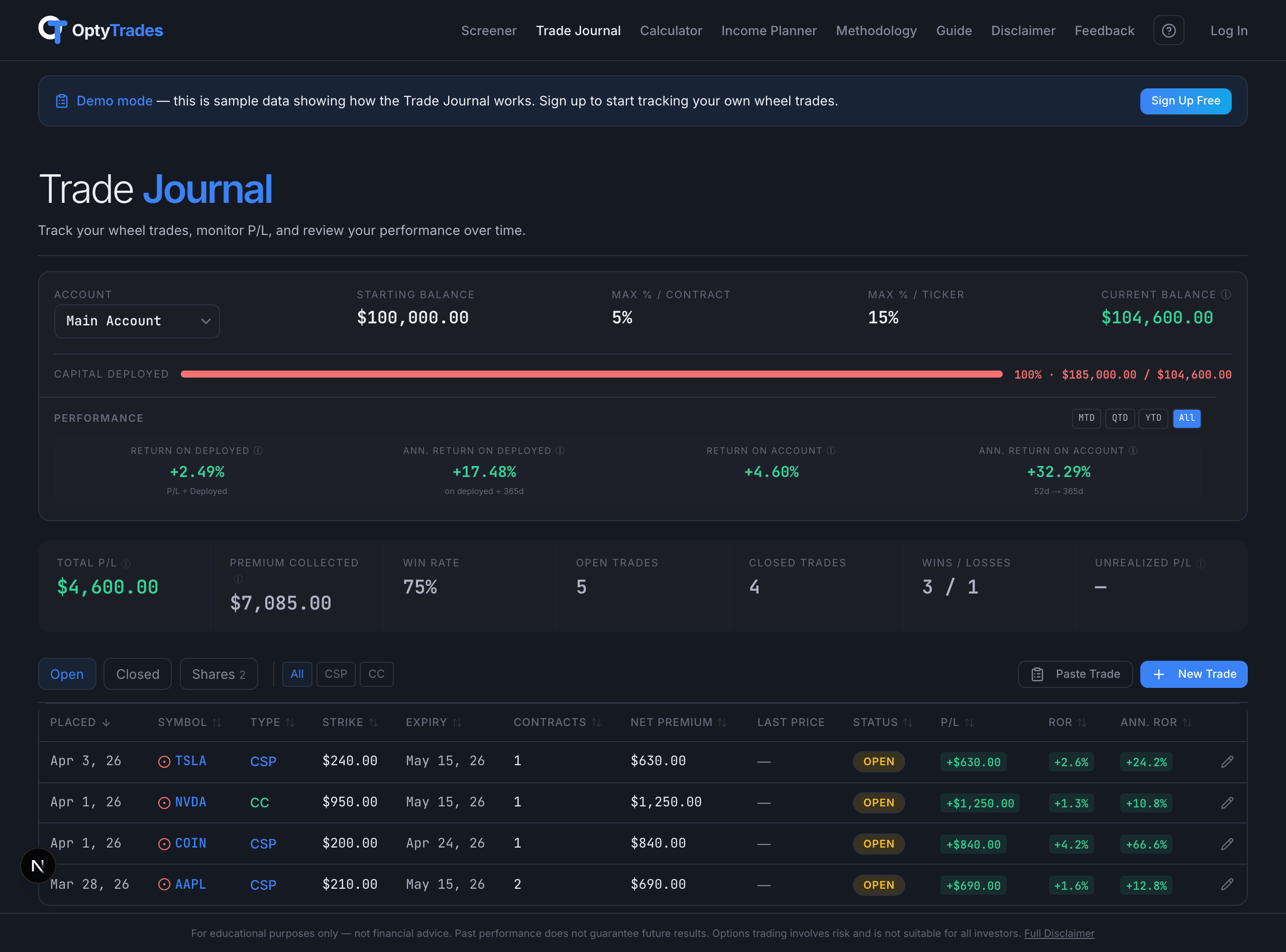The image size is (1286, 952).
Task: Navigate to the Screener page
Action: tap(489, 30)
